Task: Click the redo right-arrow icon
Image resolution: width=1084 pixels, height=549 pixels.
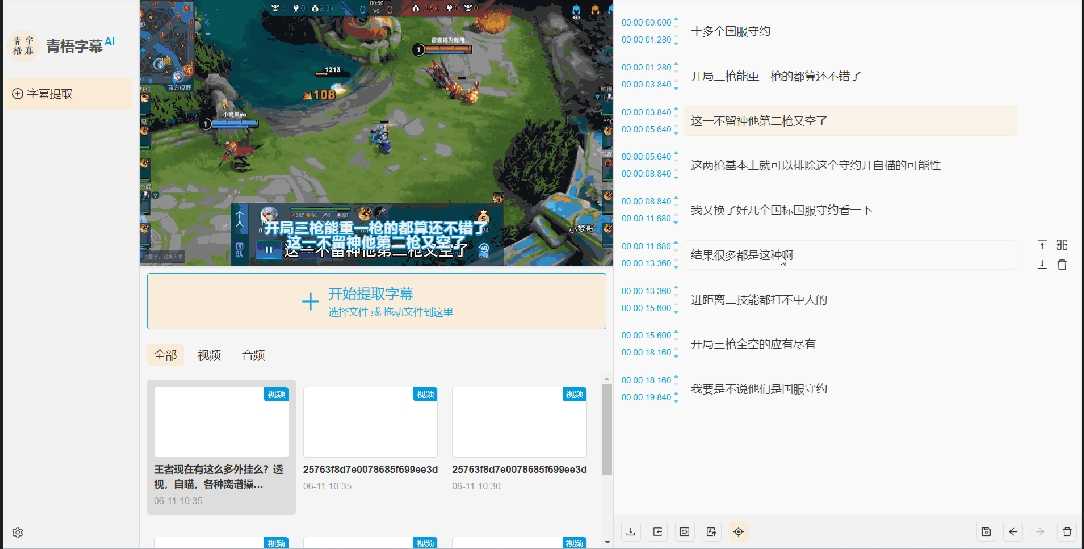Action: [1040, 531]
